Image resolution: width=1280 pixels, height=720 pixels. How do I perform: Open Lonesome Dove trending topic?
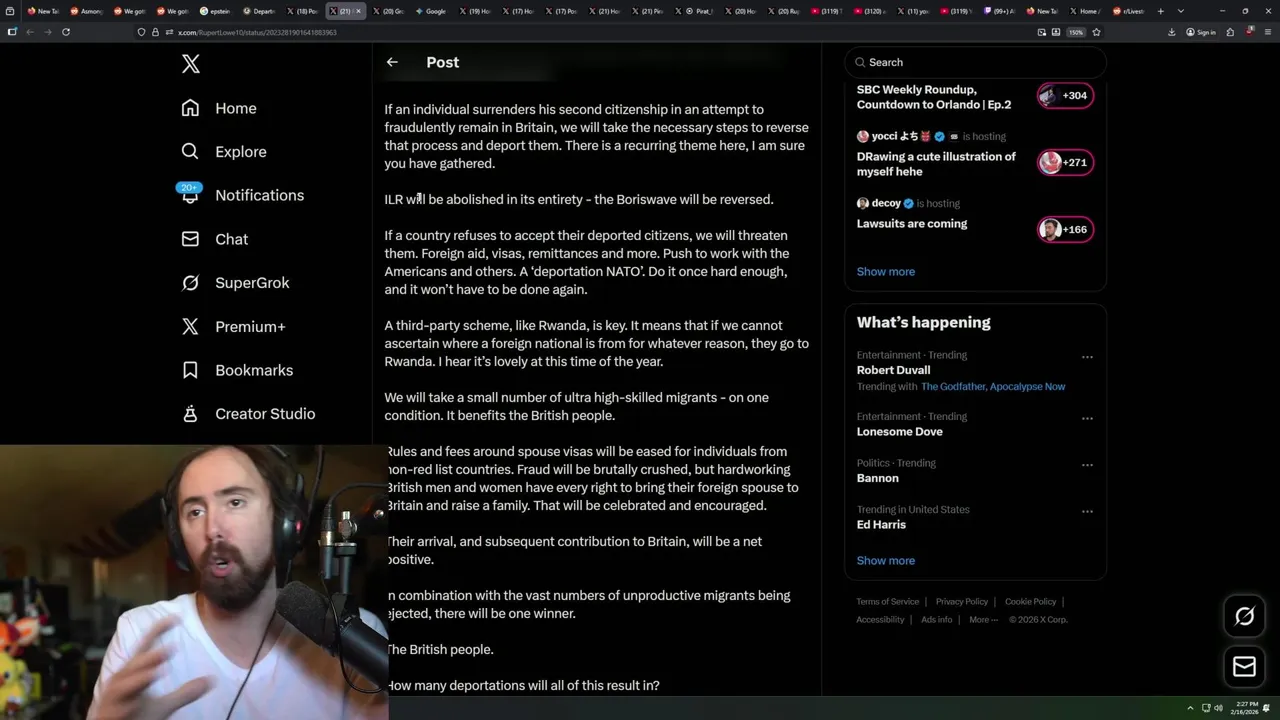(899, 431)
